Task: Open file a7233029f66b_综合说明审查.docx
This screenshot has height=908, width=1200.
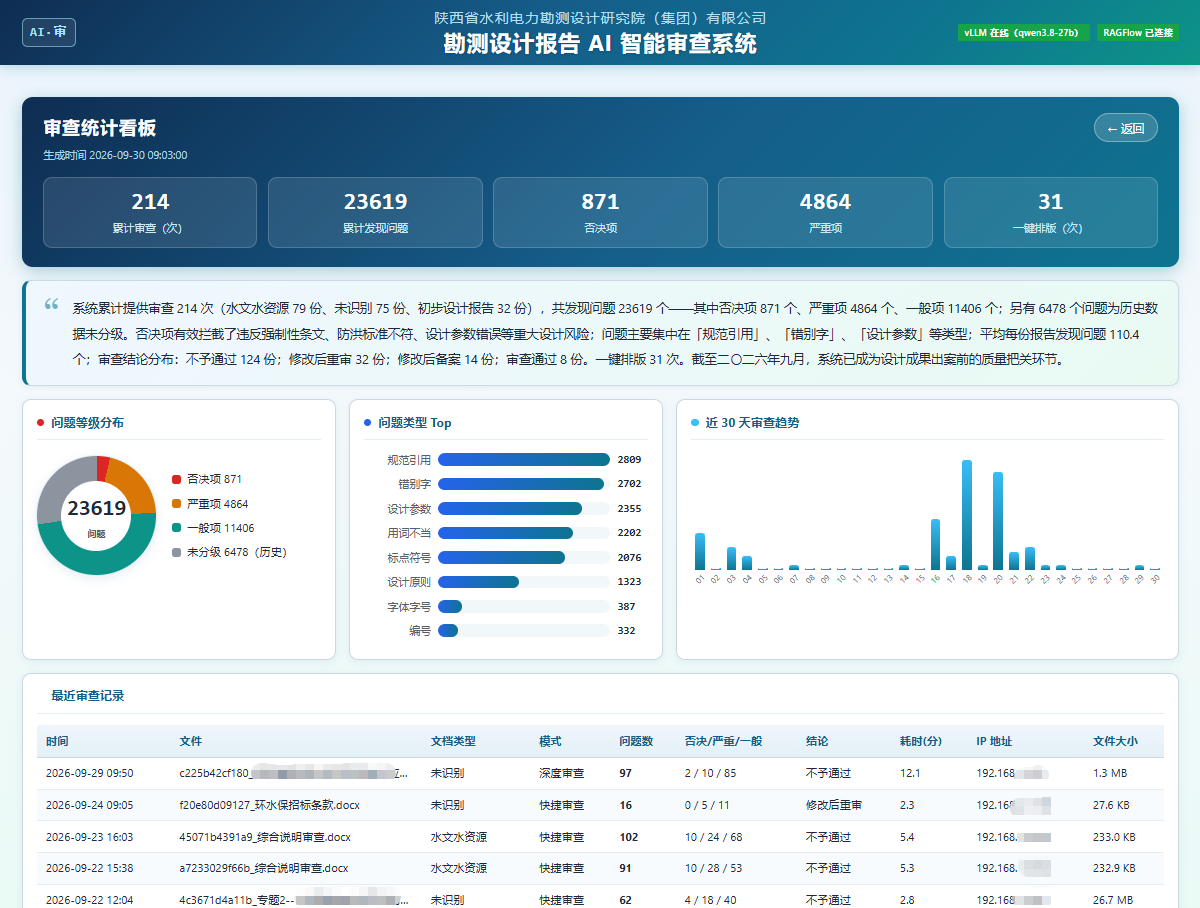Action: (265, 868)
